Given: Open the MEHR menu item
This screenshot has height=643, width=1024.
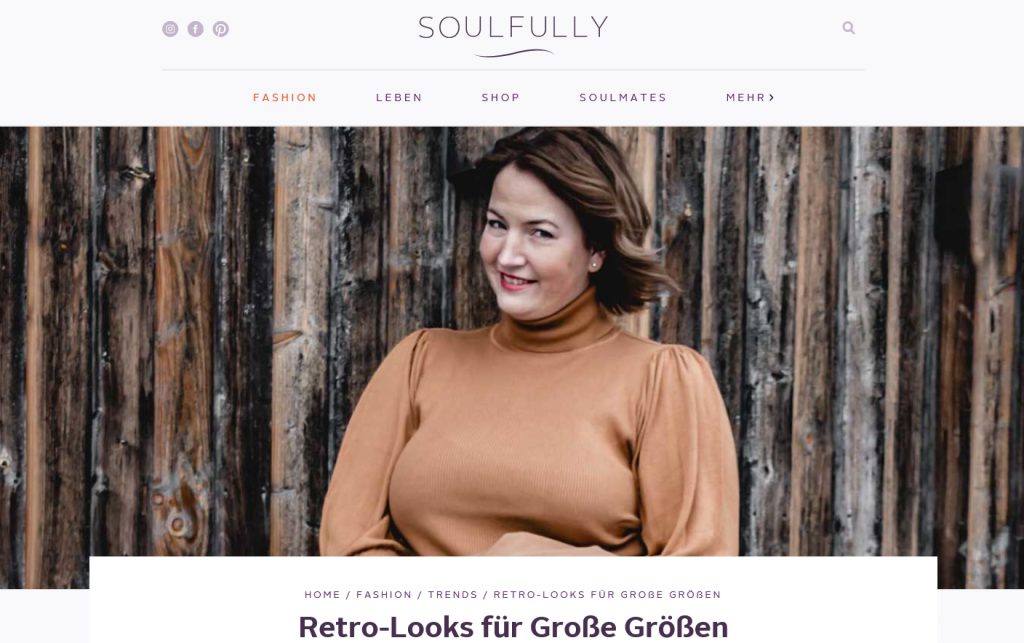Looking at the screenshot, I should (746, 97).
